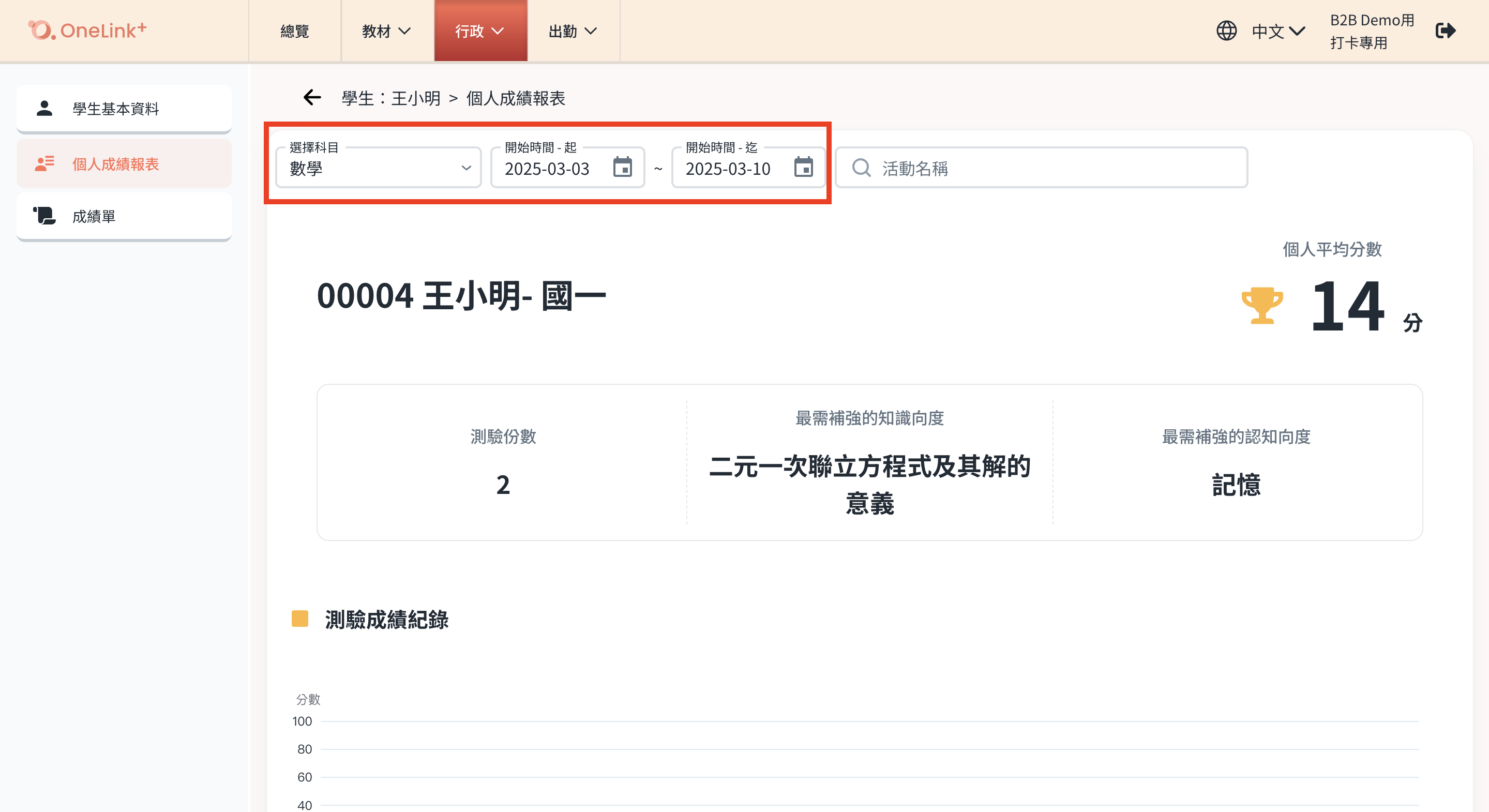Click the B2B Demo用 打卡專用 account label
Screen dimensions: 1489x812
click(x=1372, y=31)
